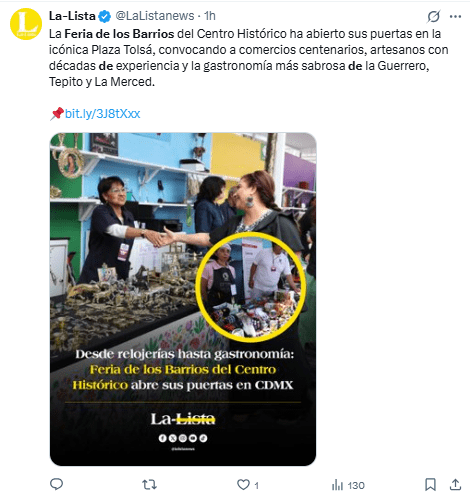
Task: Open the three-dot more options menu
Action: (455, 16)
